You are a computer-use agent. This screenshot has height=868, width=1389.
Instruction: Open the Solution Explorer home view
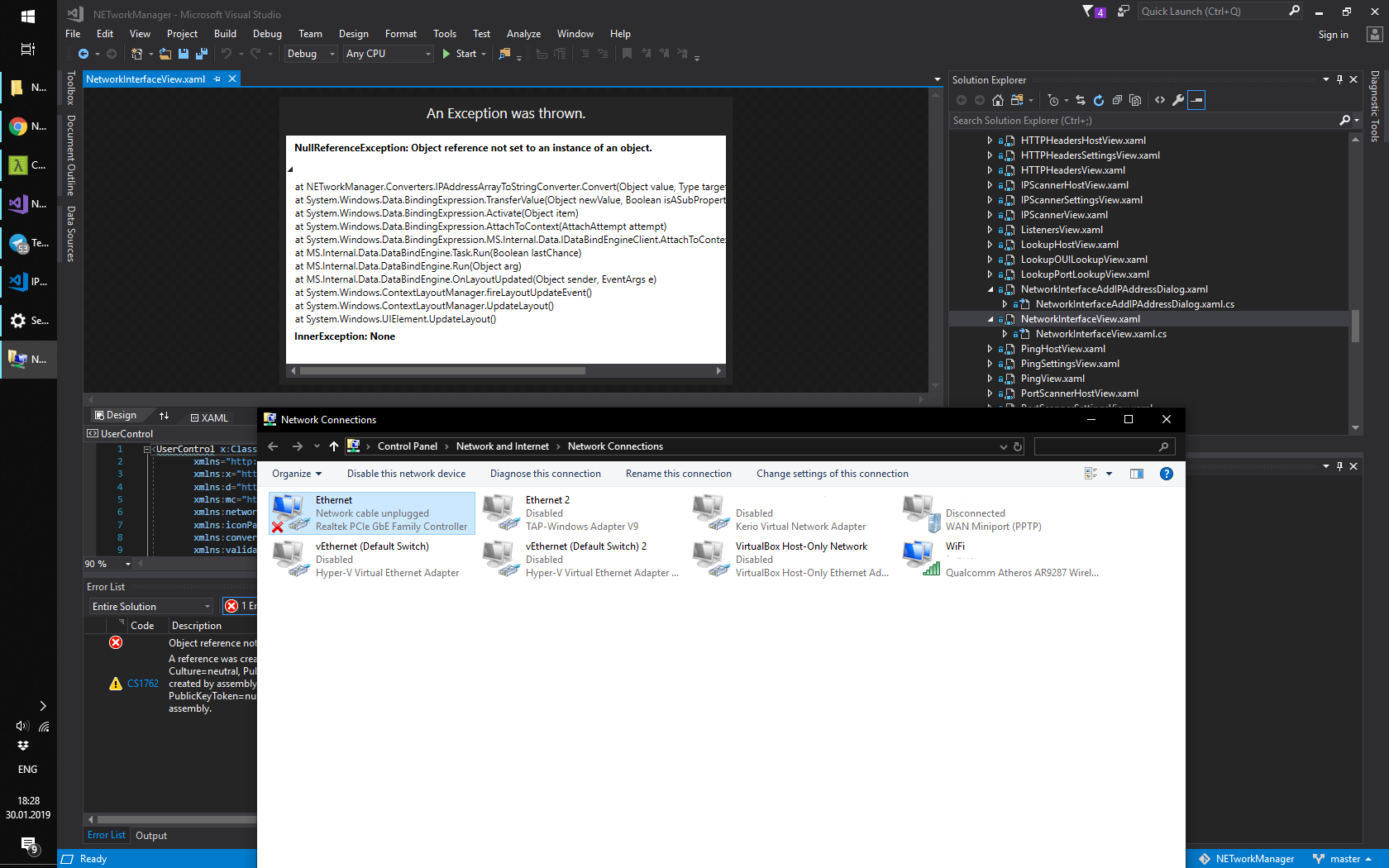(997, 100)
